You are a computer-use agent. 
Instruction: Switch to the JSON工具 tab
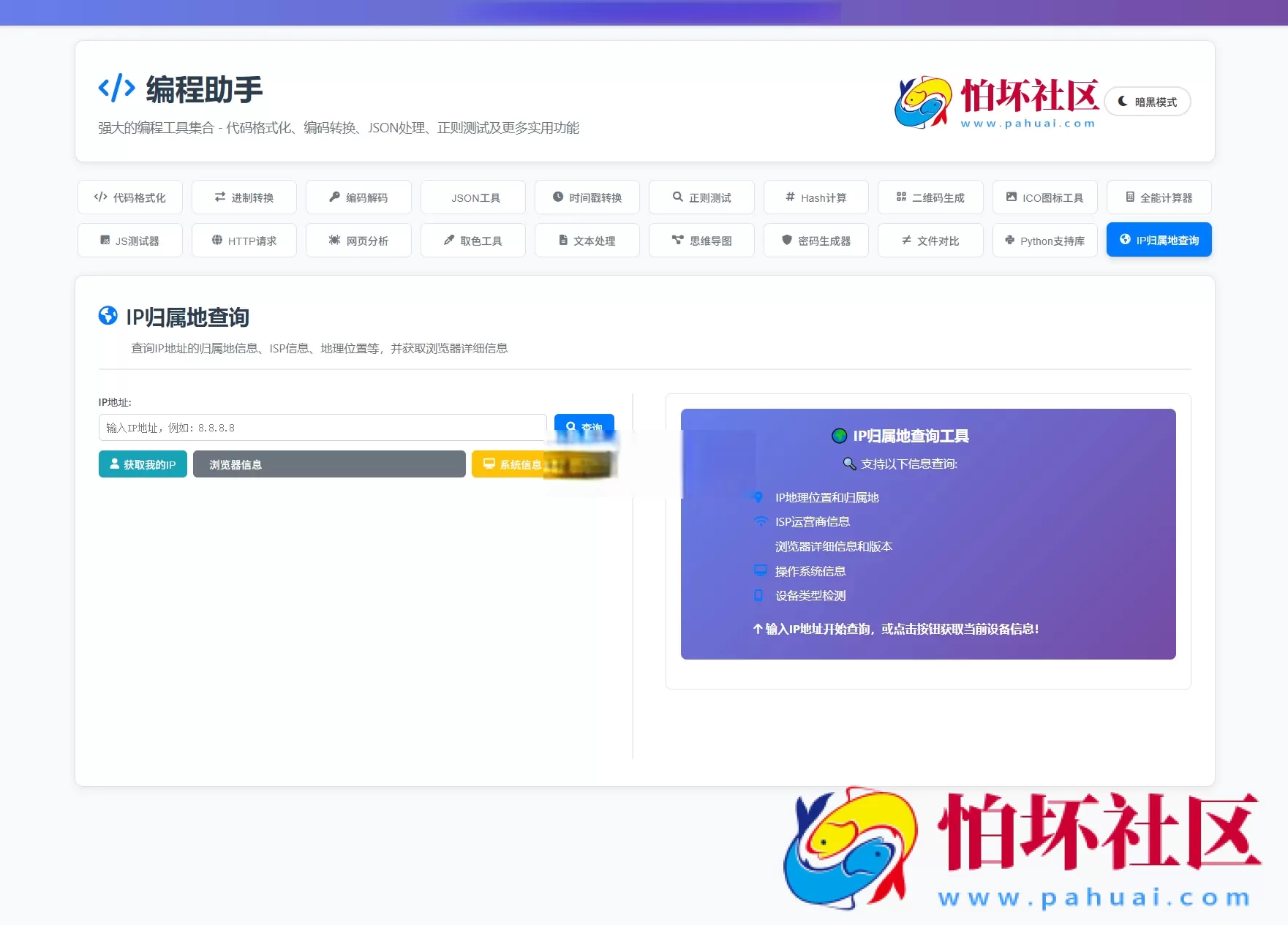pyautogui.click(x=472, y=197)
